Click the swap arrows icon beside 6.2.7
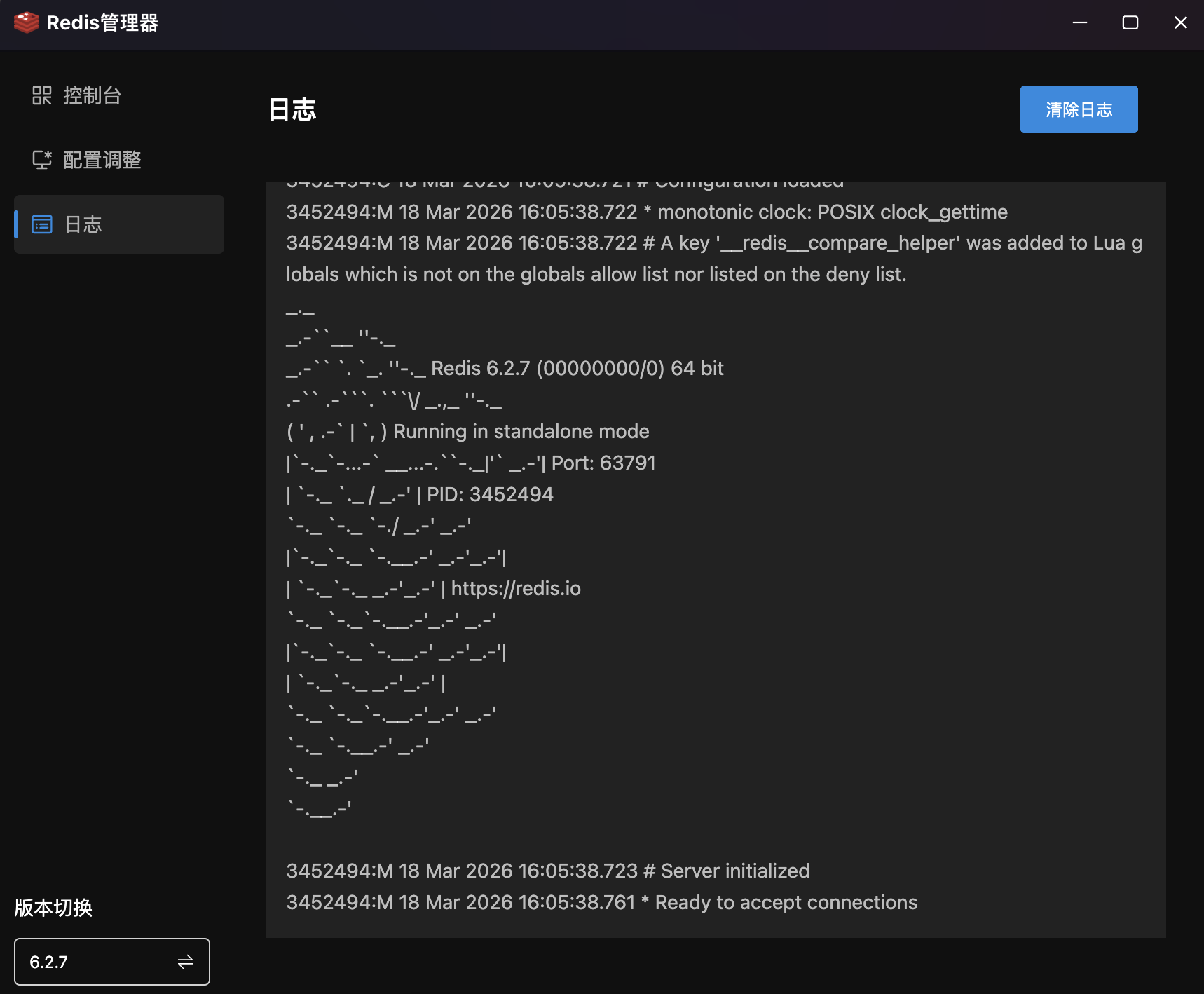Viewport: 1204px width, 994px height. pos(185,962)
